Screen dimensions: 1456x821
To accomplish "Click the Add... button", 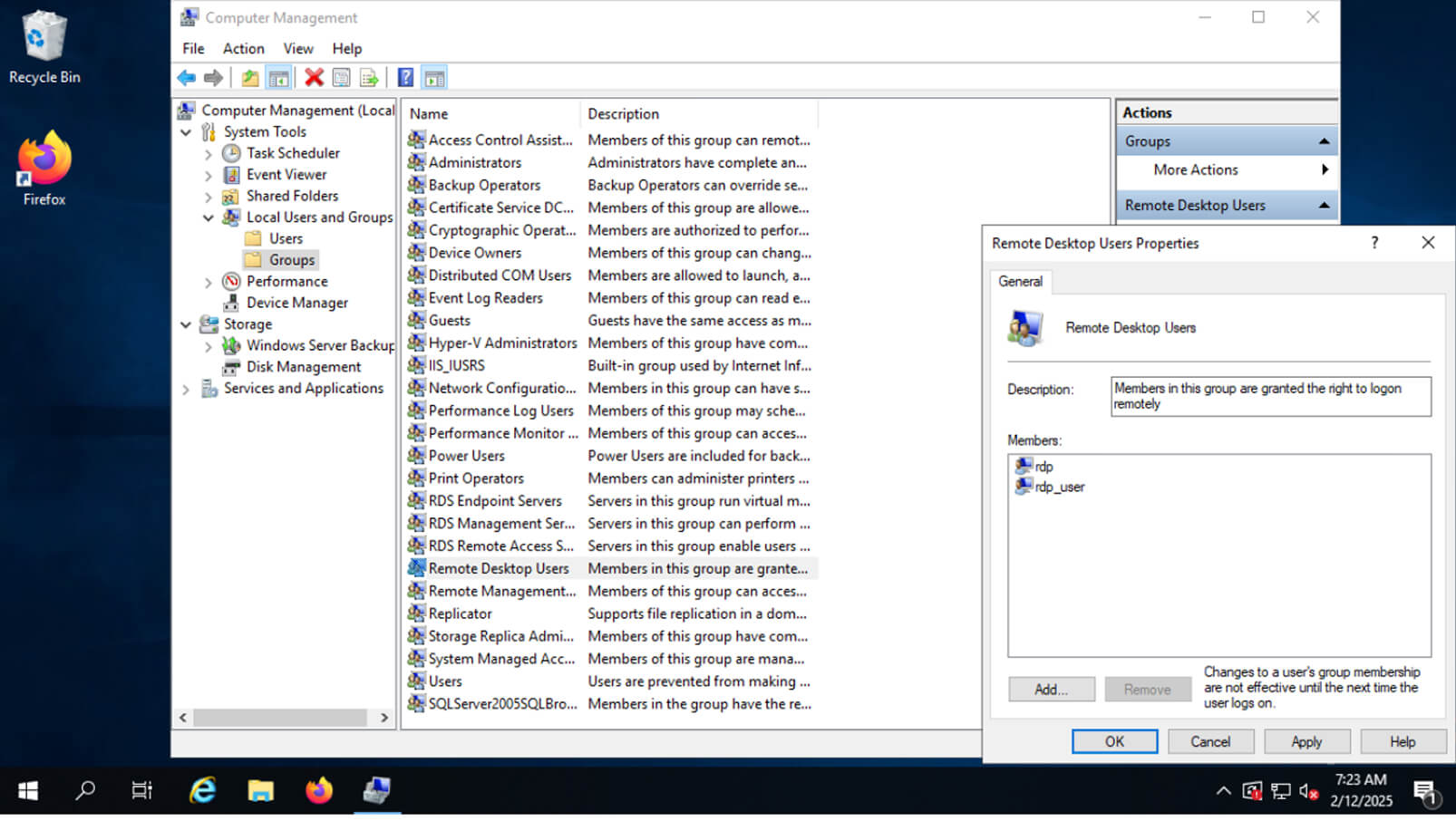I will (1052, 690).
